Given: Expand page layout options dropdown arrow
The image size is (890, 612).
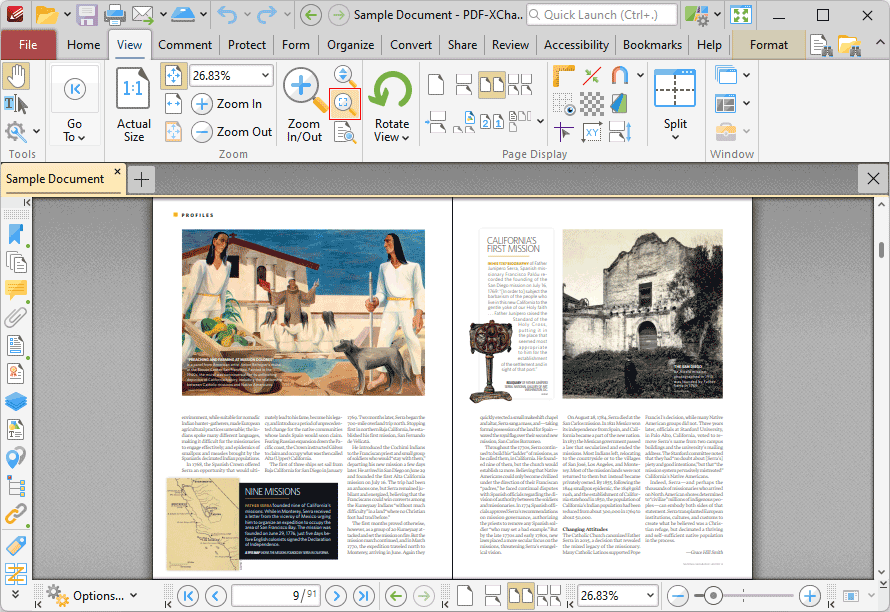Looking at the screenshot, I should point(540,121).
